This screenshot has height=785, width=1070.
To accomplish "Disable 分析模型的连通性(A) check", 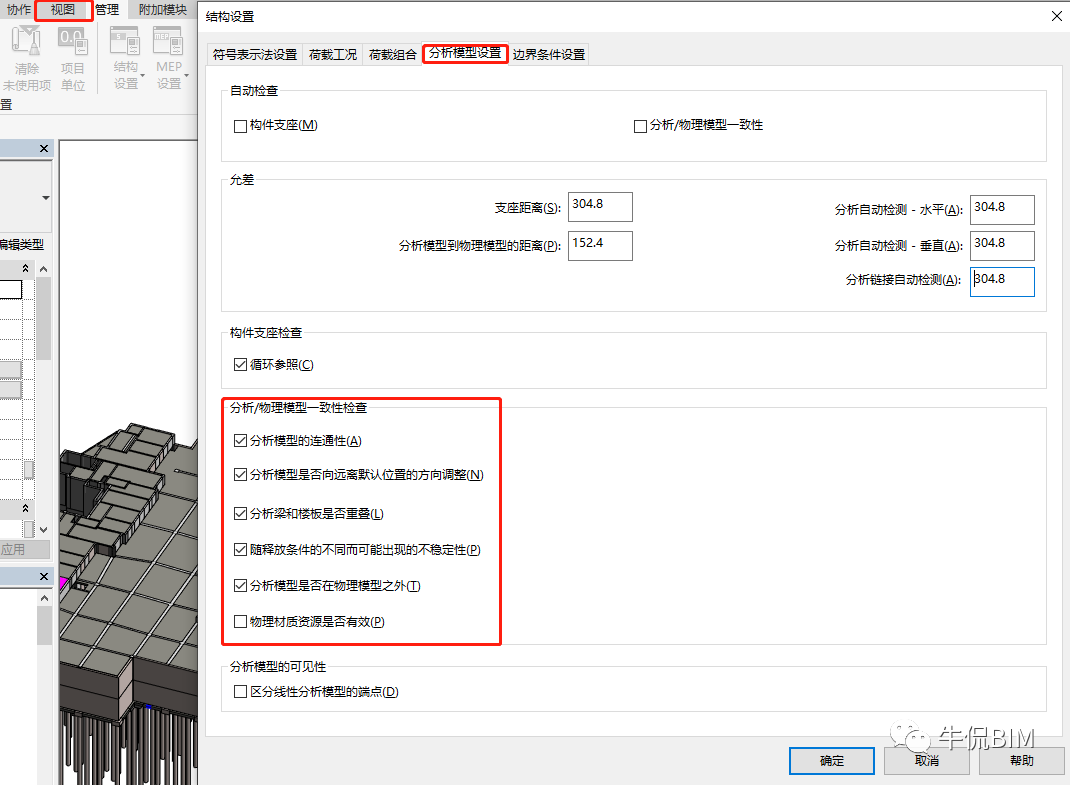I will [x=241, y=440].
